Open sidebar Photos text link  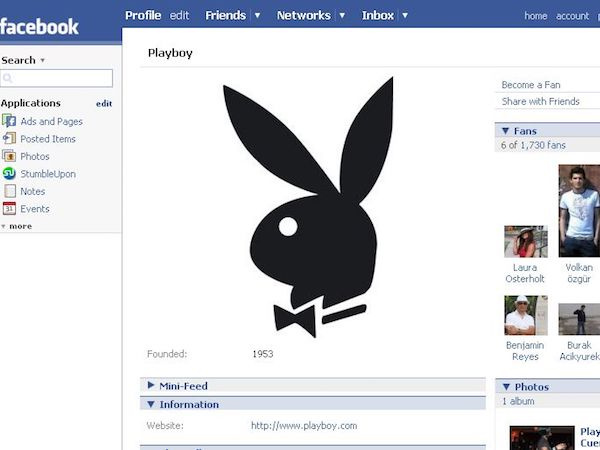(35, 156)
